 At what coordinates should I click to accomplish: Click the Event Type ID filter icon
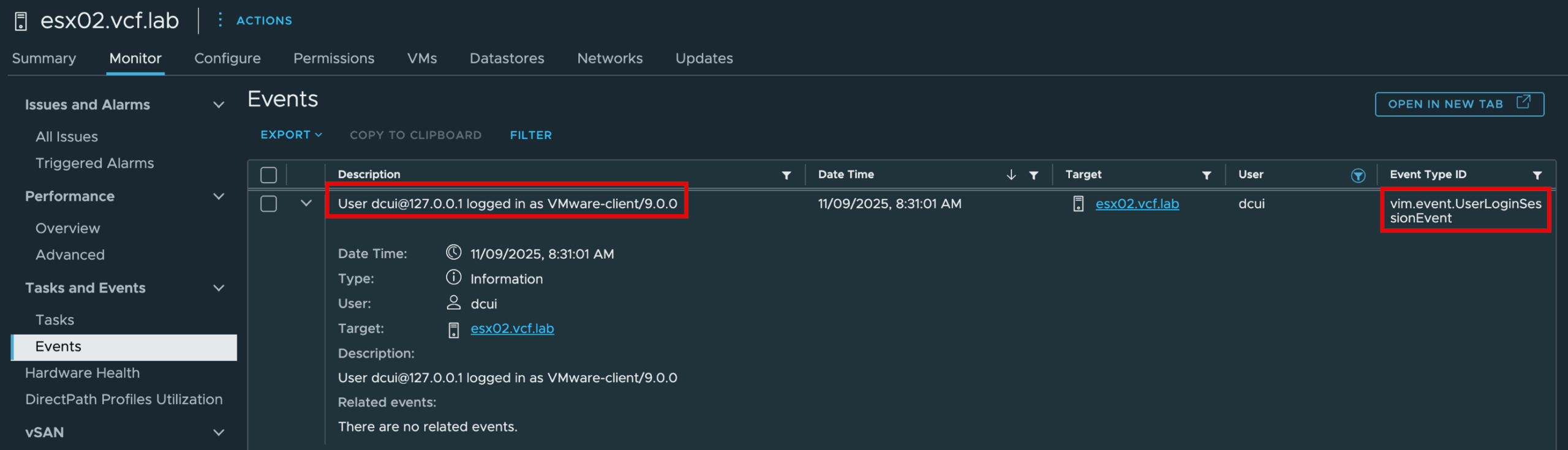[x=1537, y=175]
